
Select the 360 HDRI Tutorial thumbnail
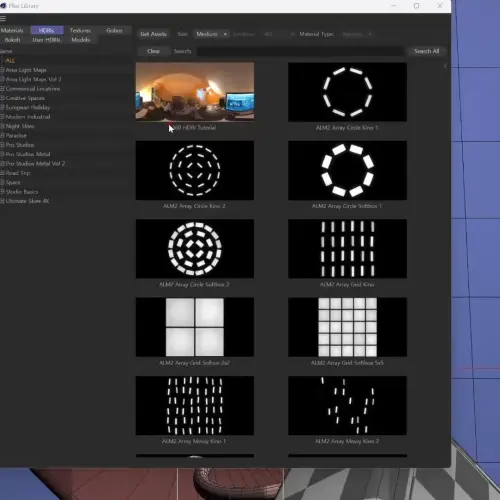click(x=195, y=91)
